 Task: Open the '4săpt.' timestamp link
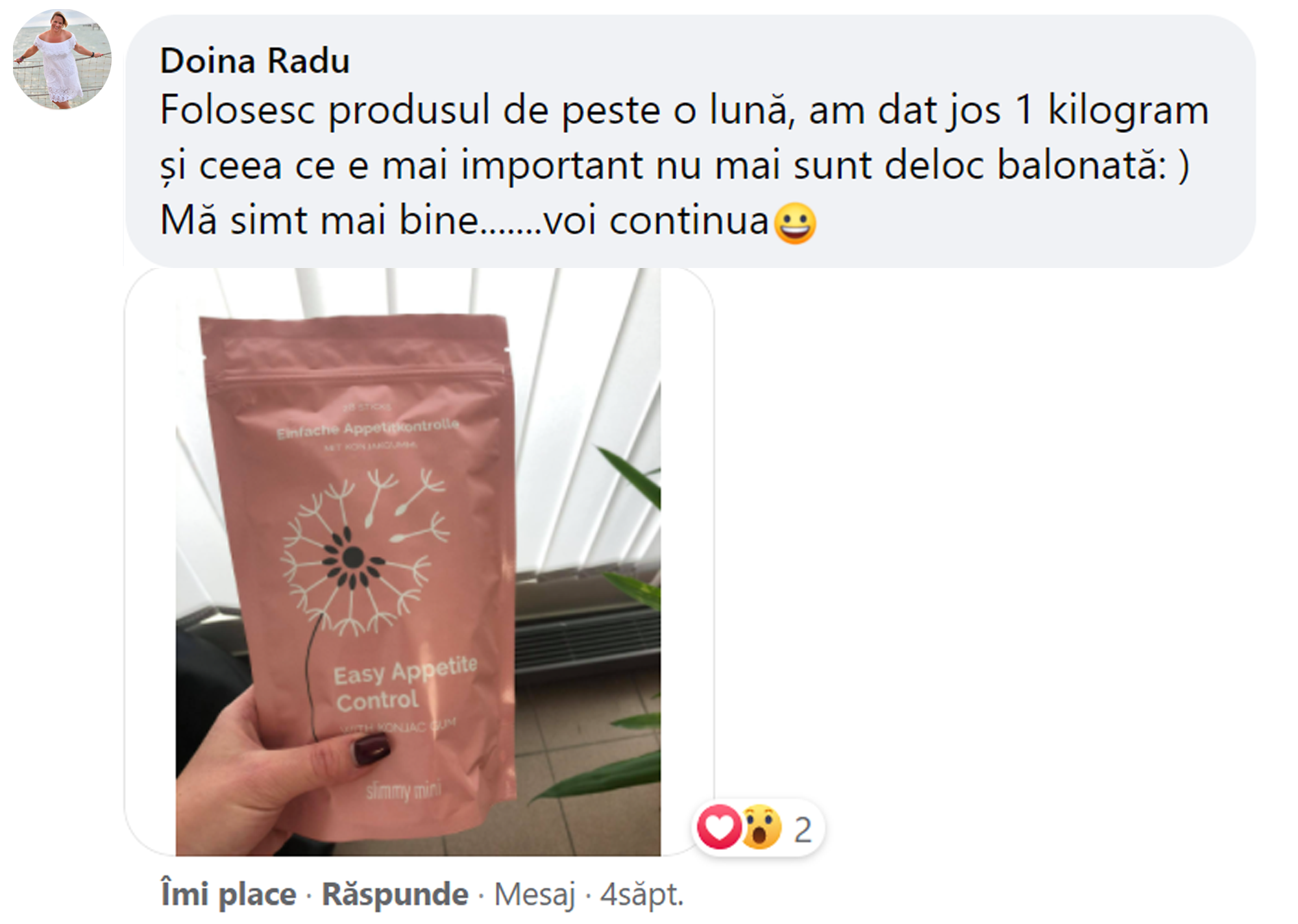642,895
